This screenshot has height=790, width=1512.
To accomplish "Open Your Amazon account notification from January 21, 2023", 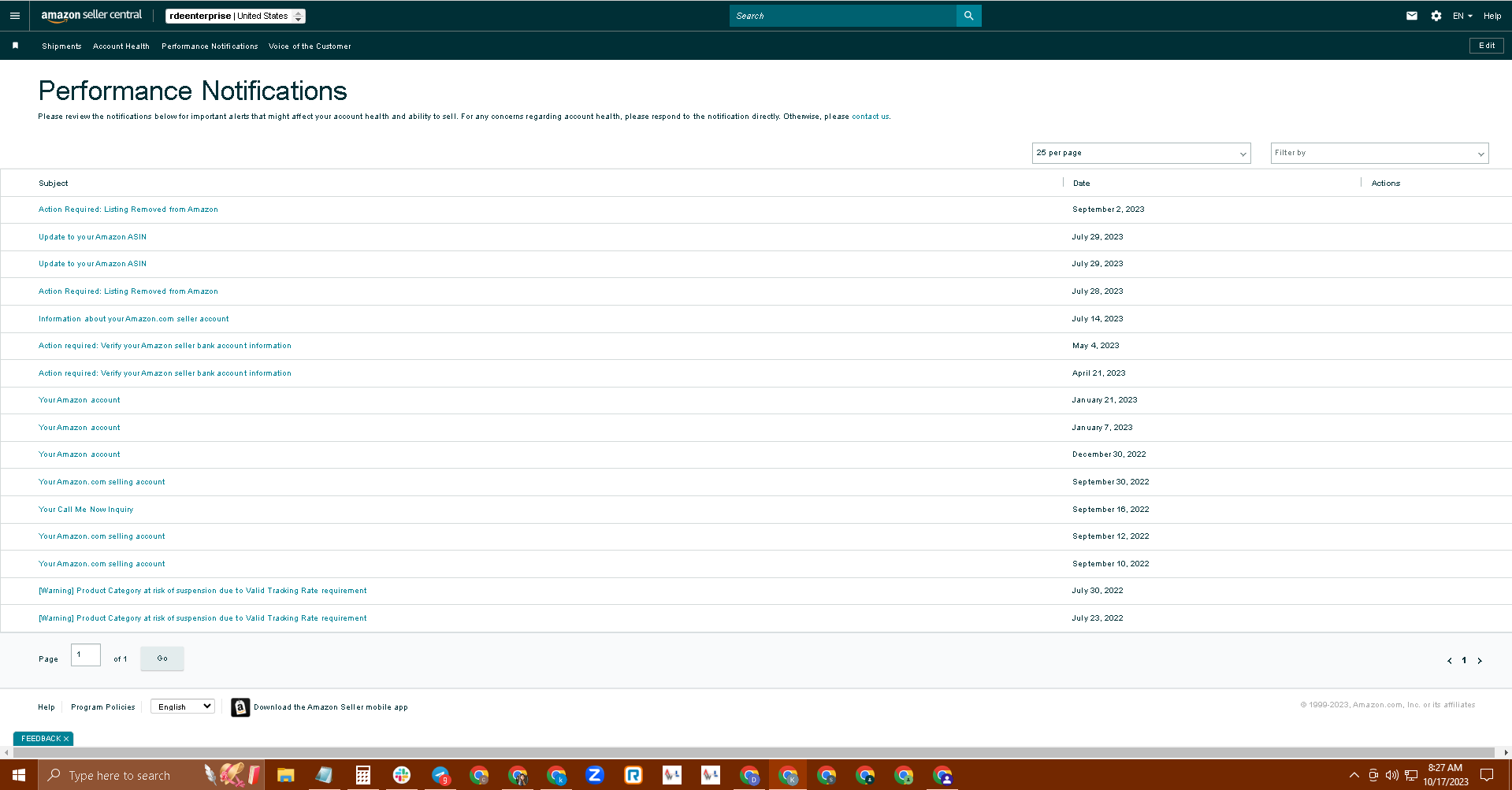I will pyautogui.click(x=80, y=400).
